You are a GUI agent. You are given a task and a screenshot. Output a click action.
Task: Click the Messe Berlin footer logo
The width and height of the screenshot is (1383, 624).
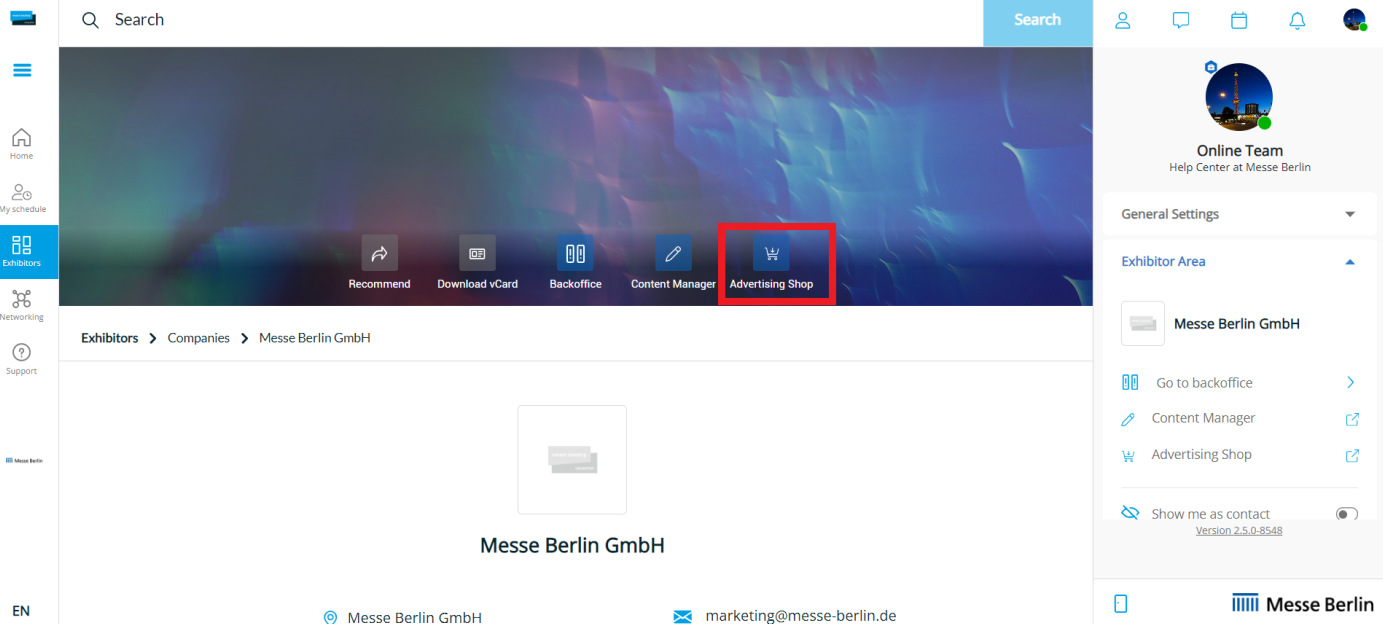[1302, 604]
